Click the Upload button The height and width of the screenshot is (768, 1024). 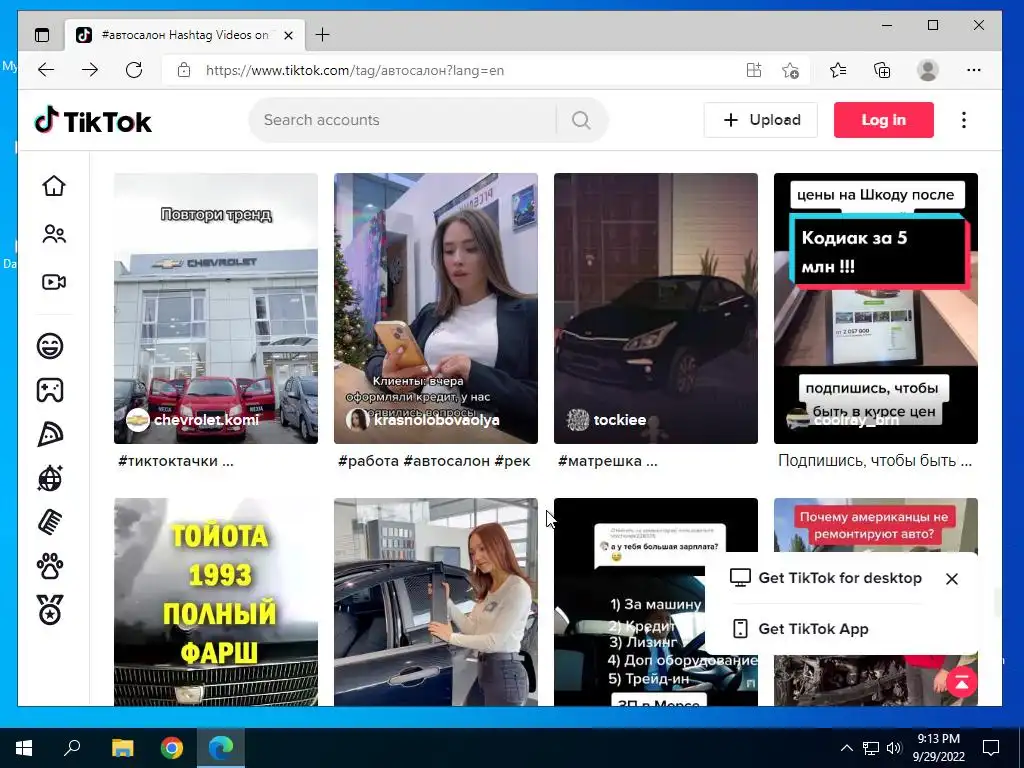761,120
